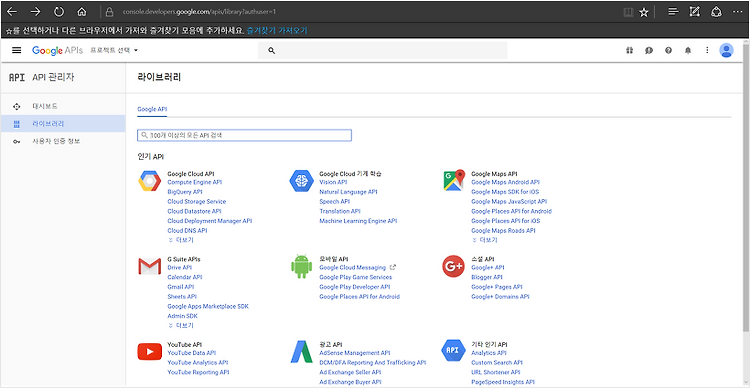This screenshot has height=388, width=750.
Task: Click the blue API hexagon icon
Action: click(453, 351)
